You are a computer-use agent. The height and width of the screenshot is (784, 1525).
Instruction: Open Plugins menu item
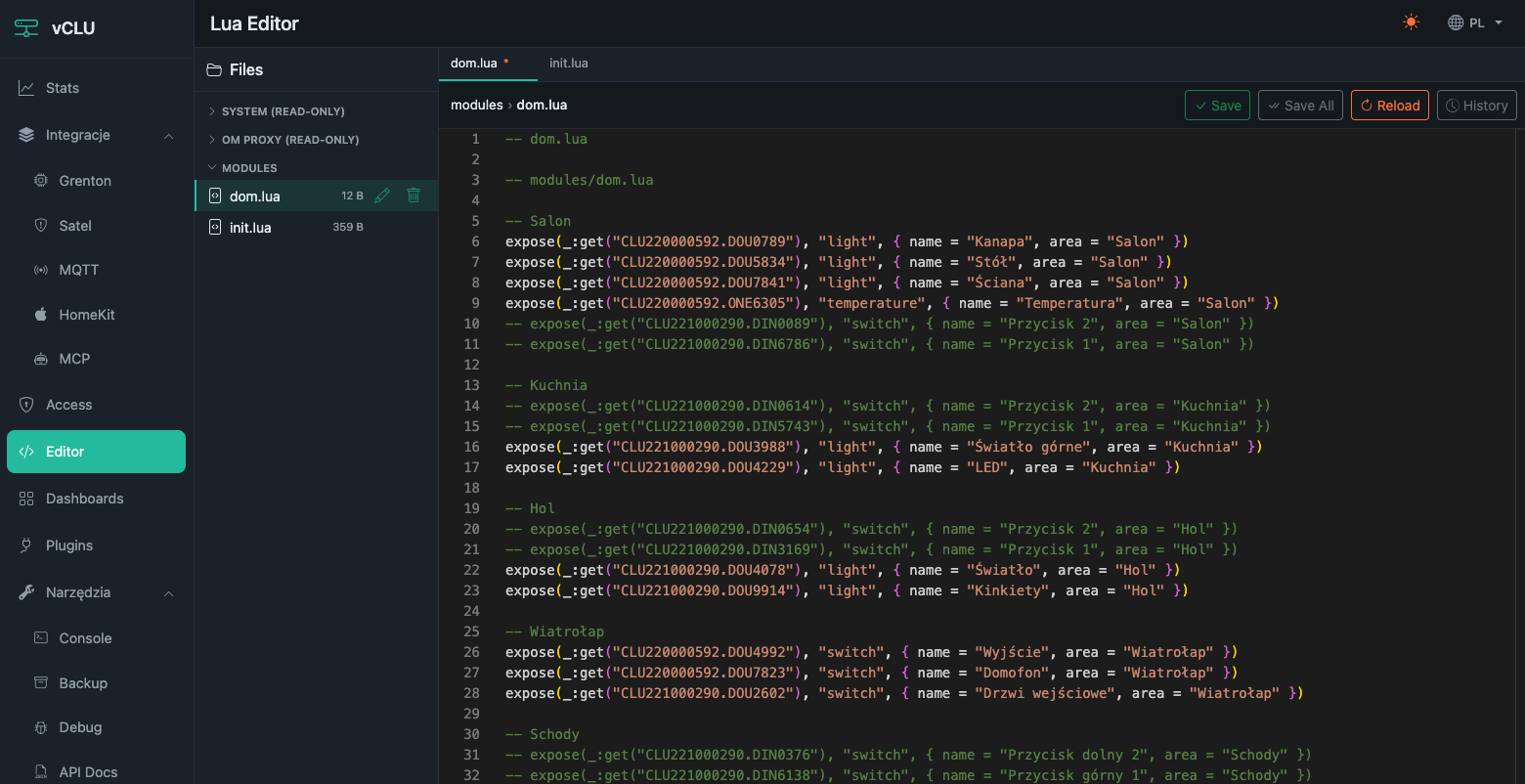pyautogui.click(x=96, y=545)
